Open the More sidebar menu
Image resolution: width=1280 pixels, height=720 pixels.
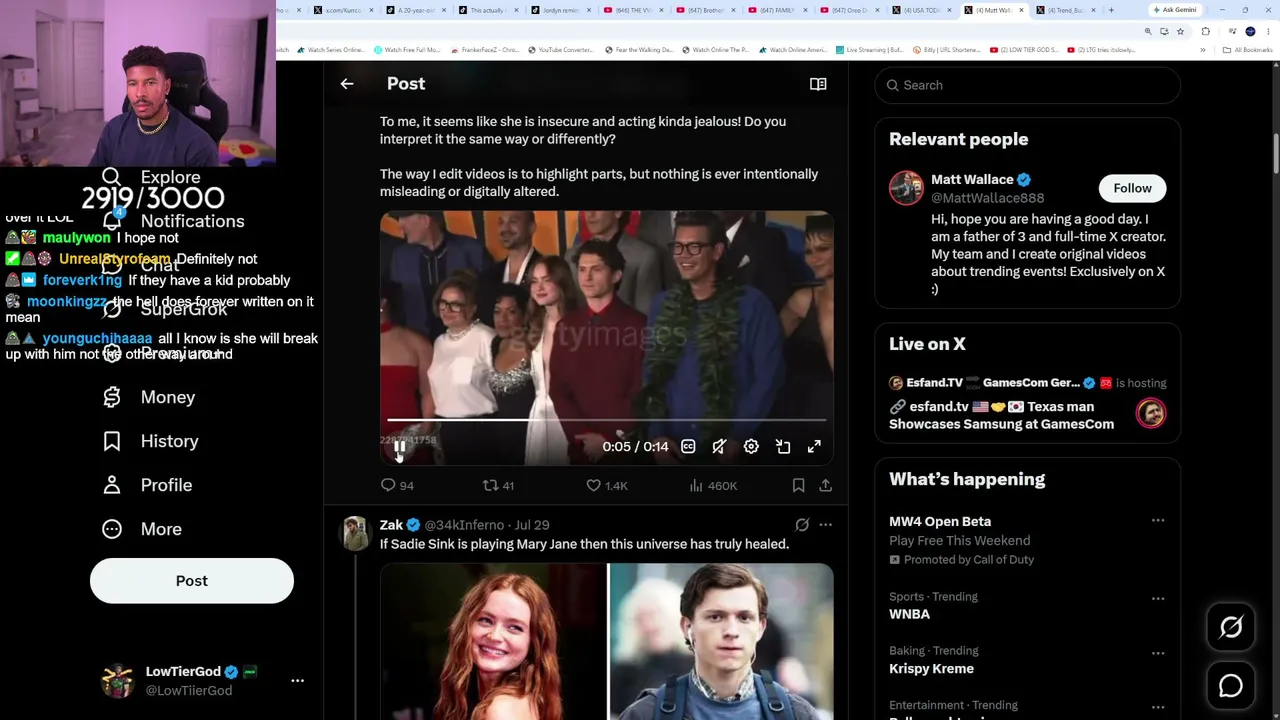coord(142,529)
